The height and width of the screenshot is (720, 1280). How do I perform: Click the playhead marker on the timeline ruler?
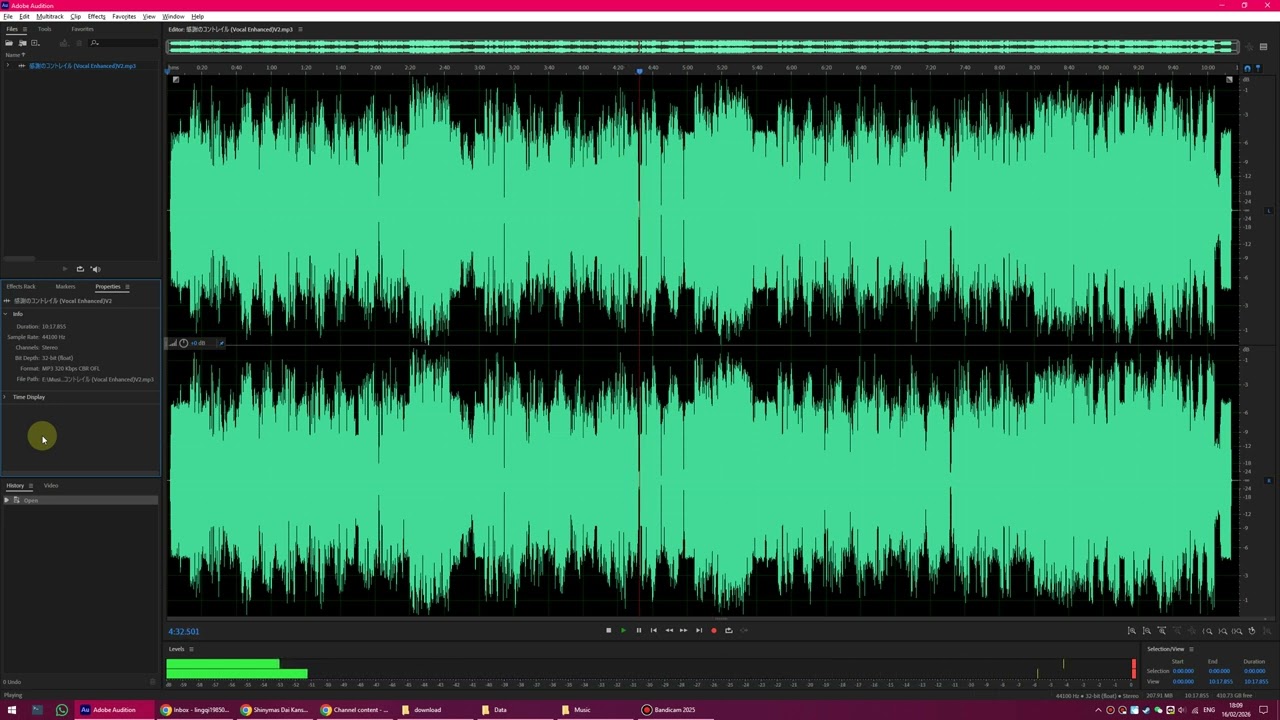[x=639, y=71]
